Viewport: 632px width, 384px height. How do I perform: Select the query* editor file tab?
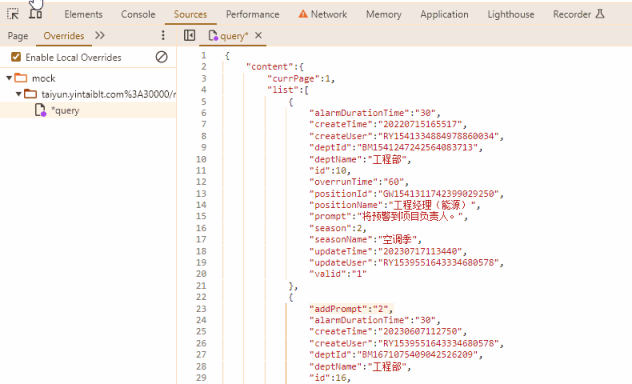click(x=234, y=36)
